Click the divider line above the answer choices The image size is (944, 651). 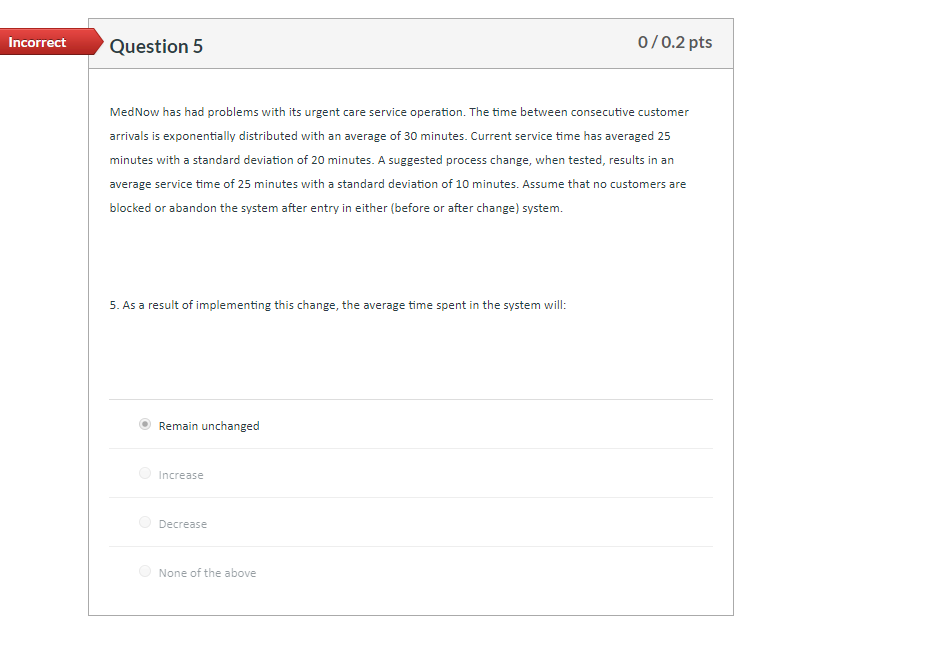point(411,398)
